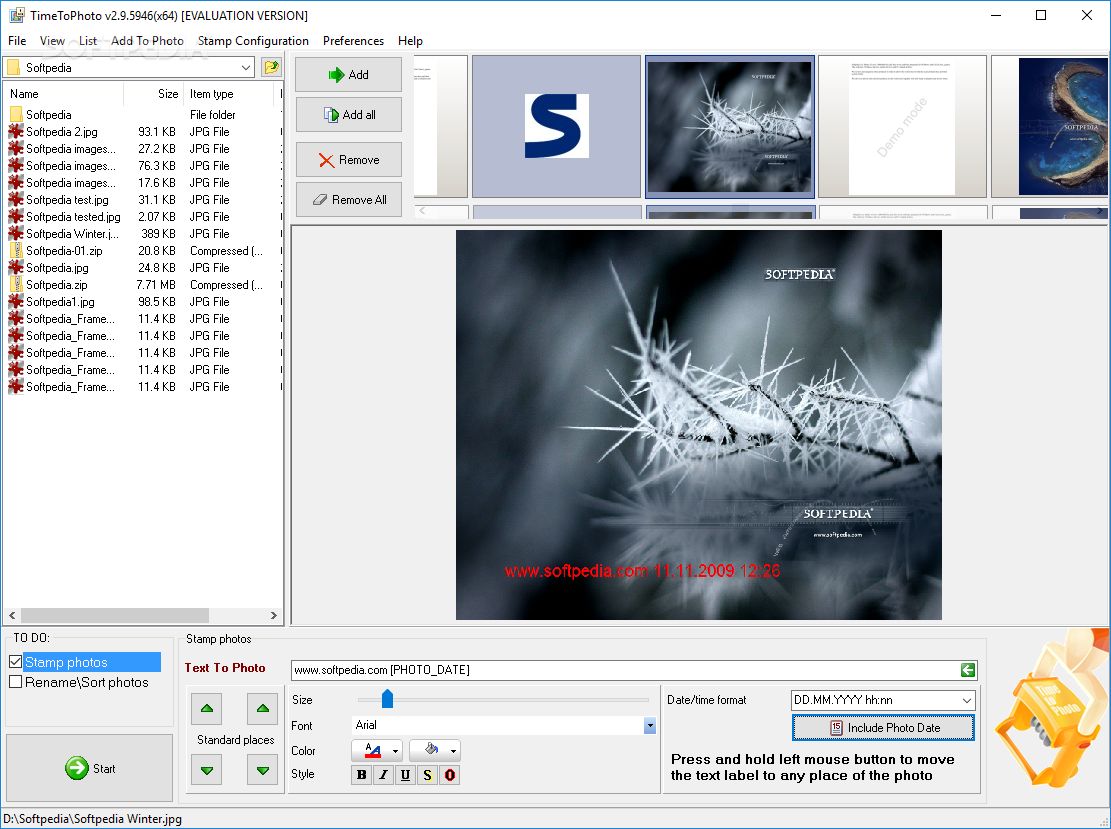
Task: Open the Arial font dropdown
Action: pyautogui.click(x=650, y=726)
